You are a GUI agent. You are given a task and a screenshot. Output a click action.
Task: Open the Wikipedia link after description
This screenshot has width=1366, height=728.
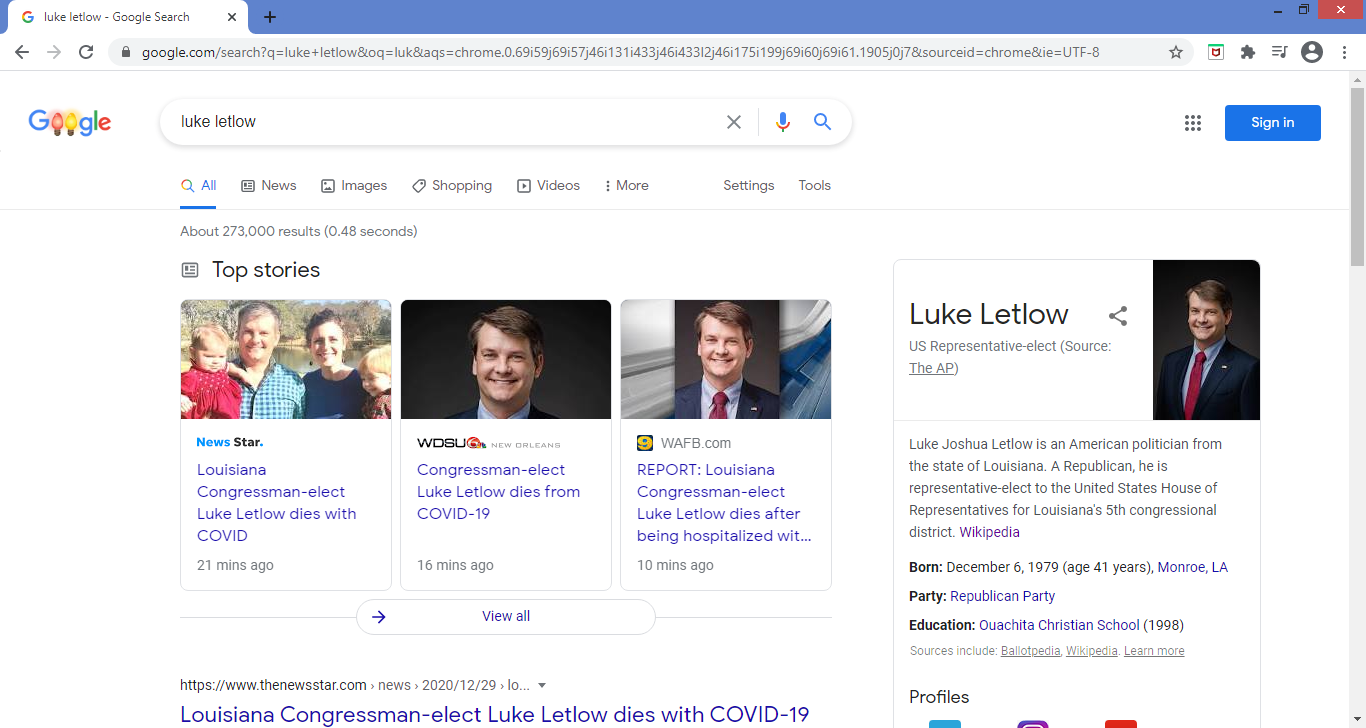click(989, 532)
